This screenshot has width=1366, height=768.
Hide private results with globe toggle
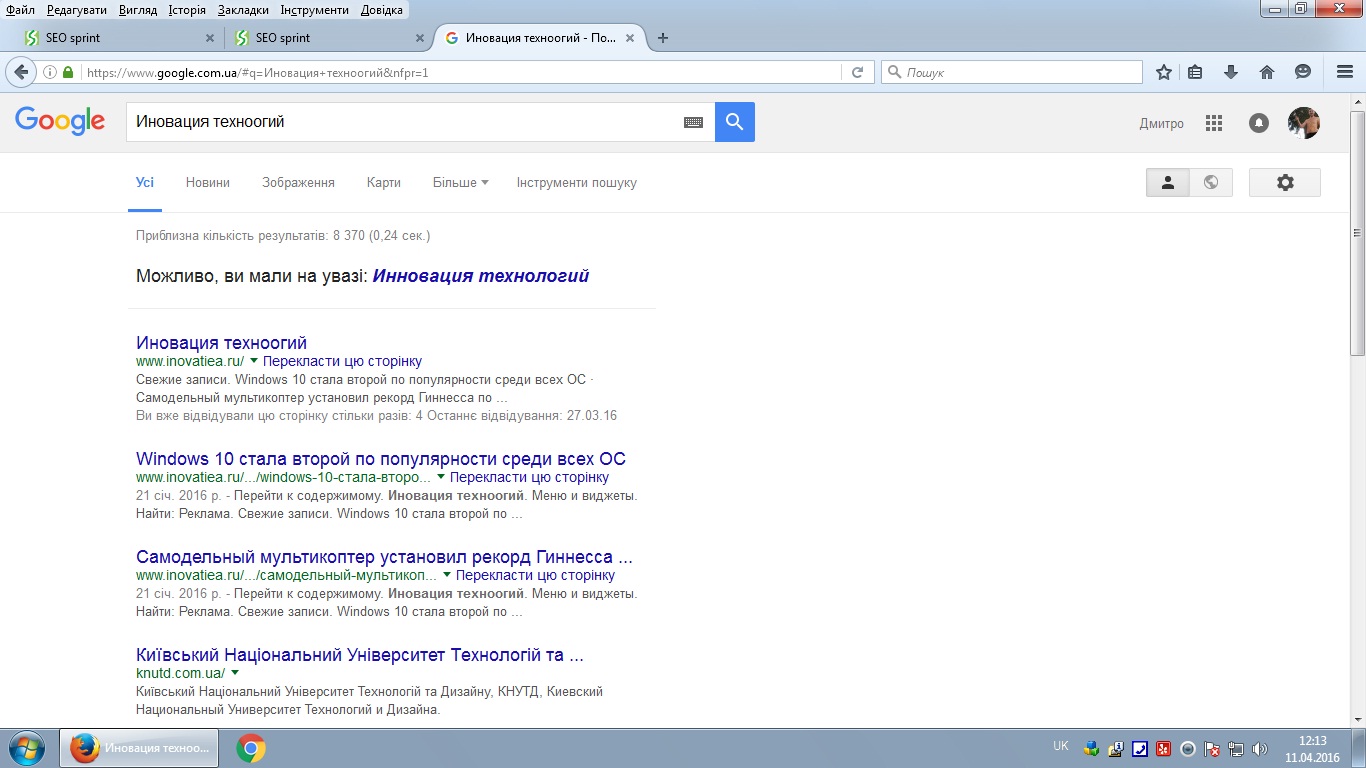pos(1211,182)
